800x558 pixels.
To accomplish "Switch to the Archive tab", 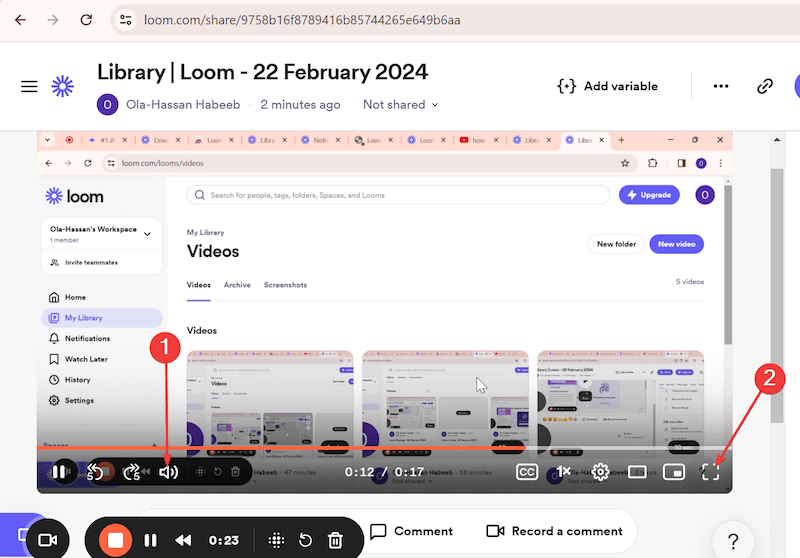I will coord(237,285).
